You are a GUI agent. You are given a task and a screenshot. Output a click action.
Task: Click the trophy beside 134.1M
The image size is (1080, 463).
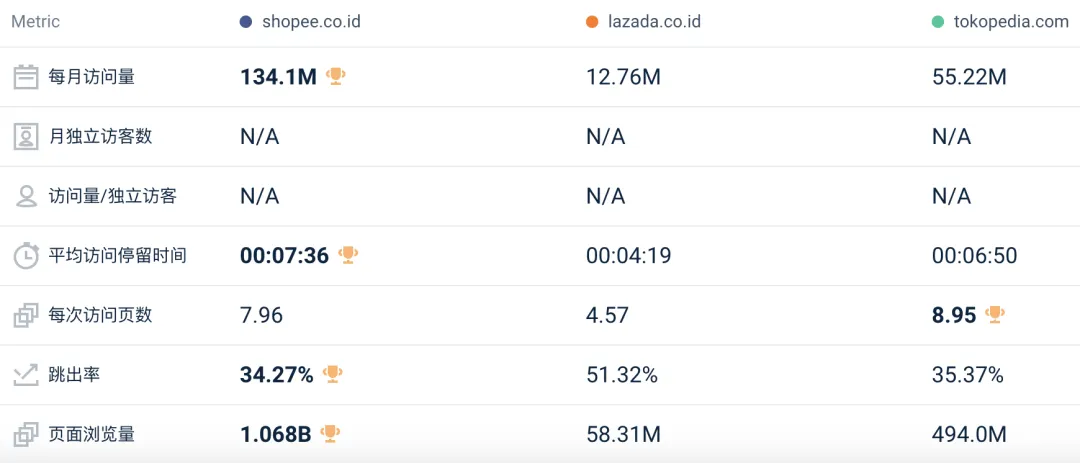pyautogui.click(x=336, y=76)
